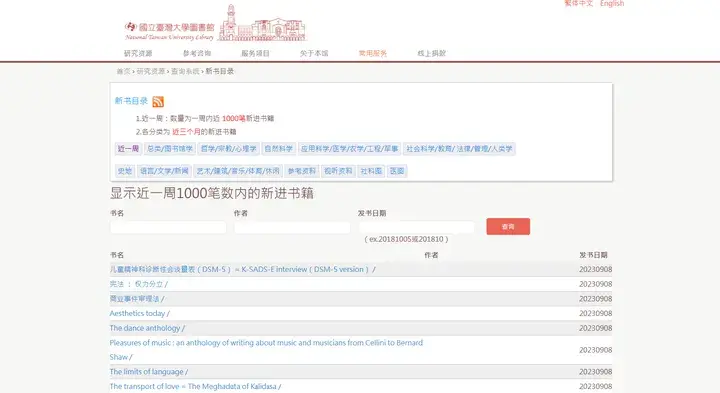Open the 服务项目 menu

tap(255, 53)
